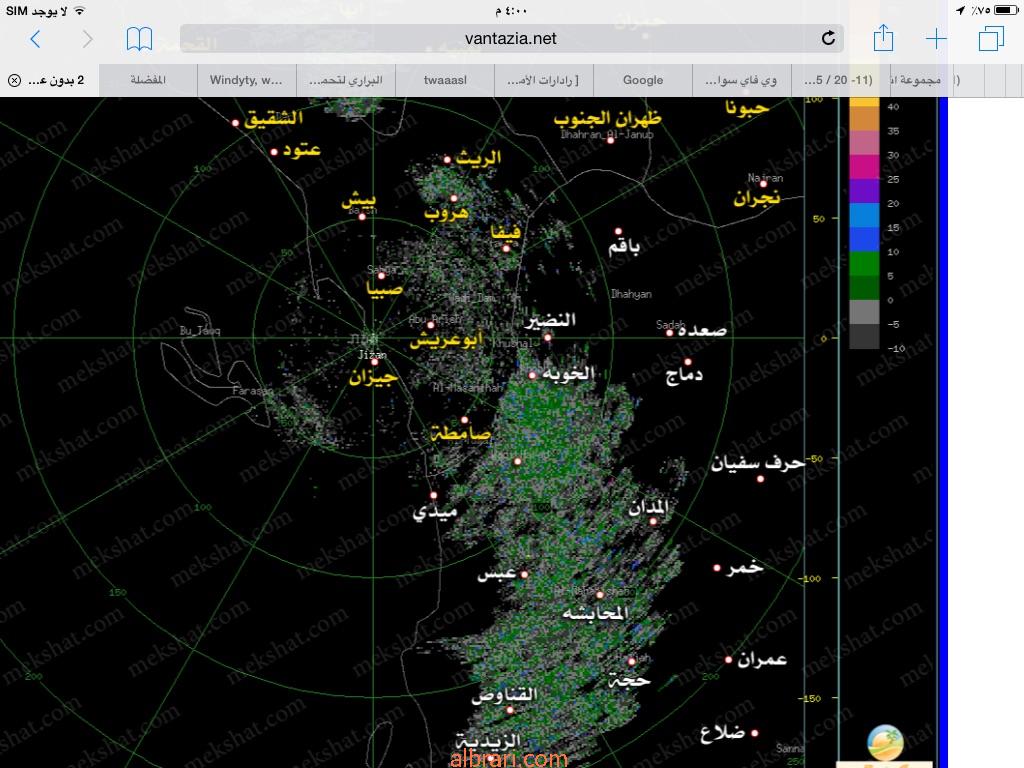Click the حرف سفيان label
Screen dimensions: 1024x768
point(758,463)
